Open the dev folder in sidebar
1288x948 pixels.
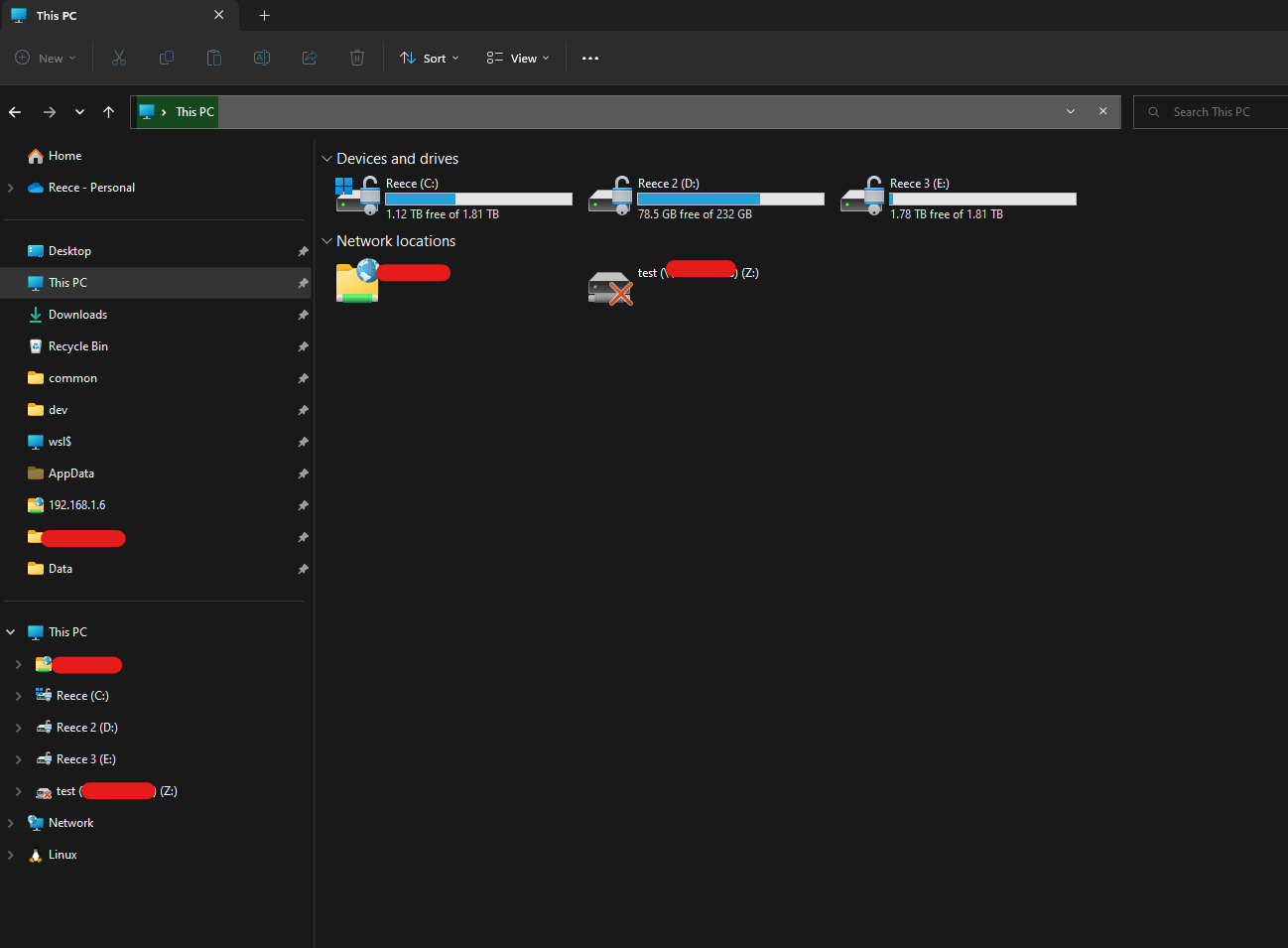point(58,410)
